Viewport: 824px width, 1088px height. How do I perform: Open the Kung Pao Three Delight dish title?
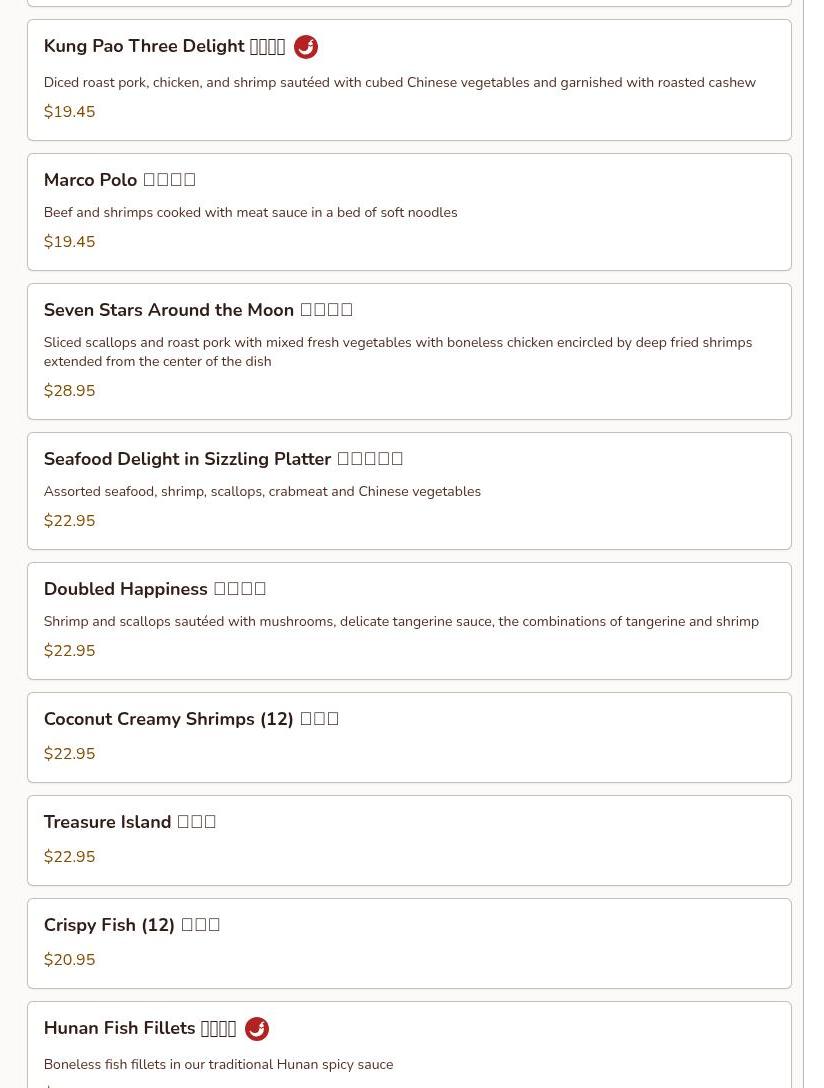(164, 47)
